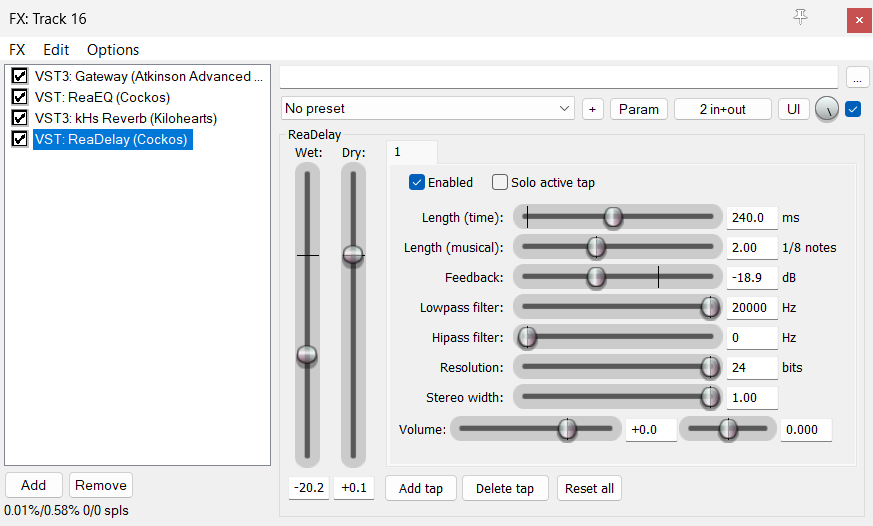Screen dimensions: 873x526
Task: Toggle the ReaEQ effect checkbox
Action: pyautogui.click(x=19, y=97)
